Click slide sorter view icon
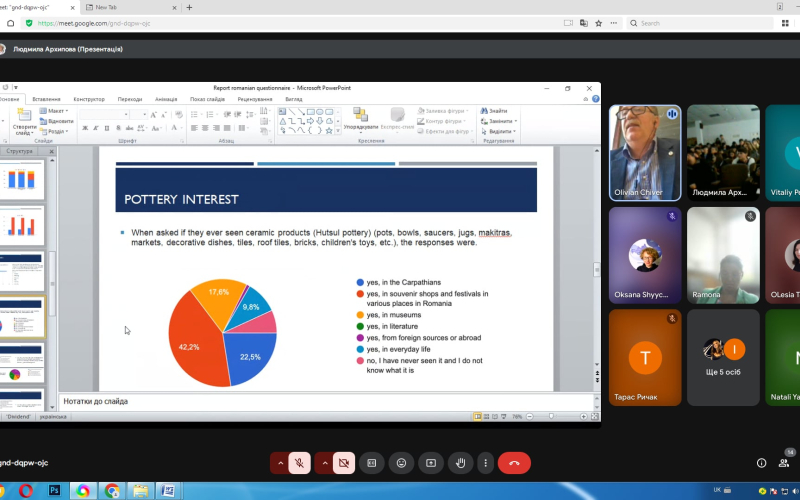The width and height of the screenshot is (800, 500). 486,416
